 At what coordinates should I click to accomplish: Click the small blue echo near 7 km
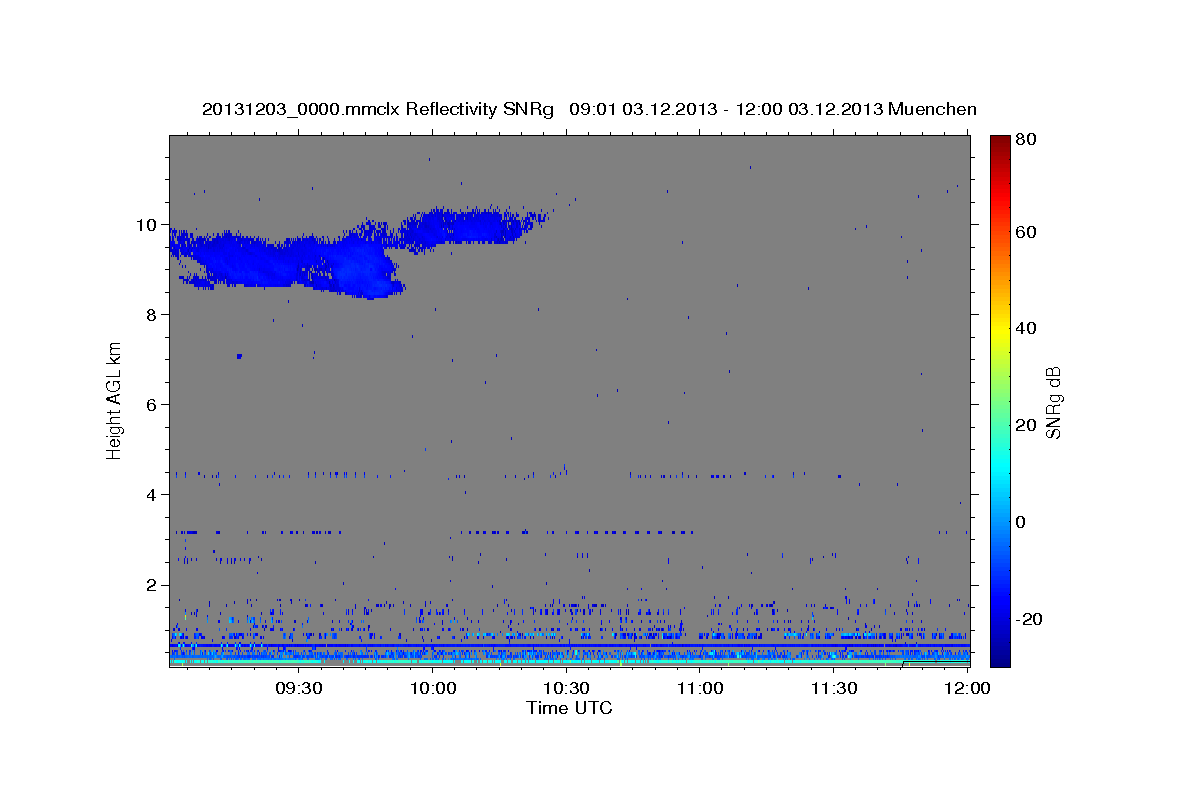point(239,356)
